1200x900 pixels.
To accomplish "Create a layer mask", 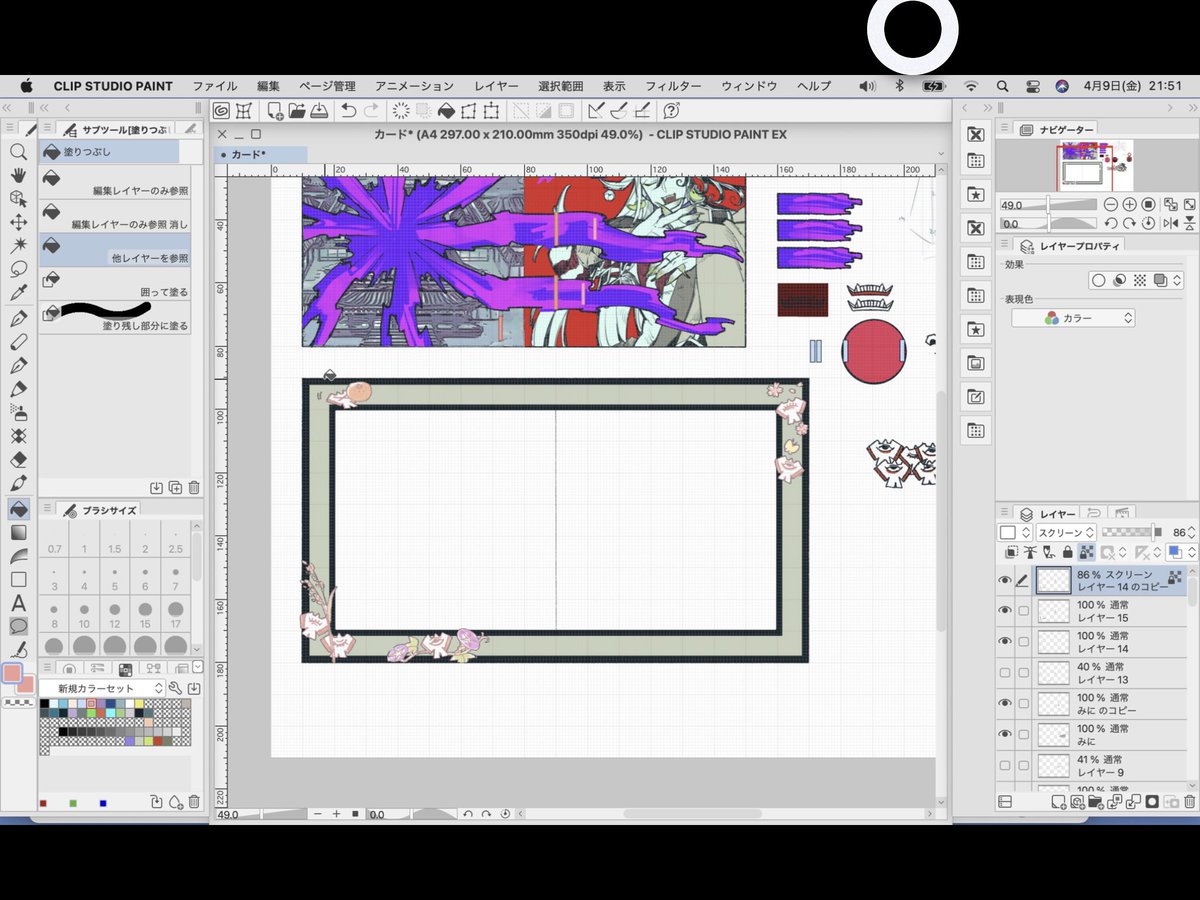I will coord(1152,801).
